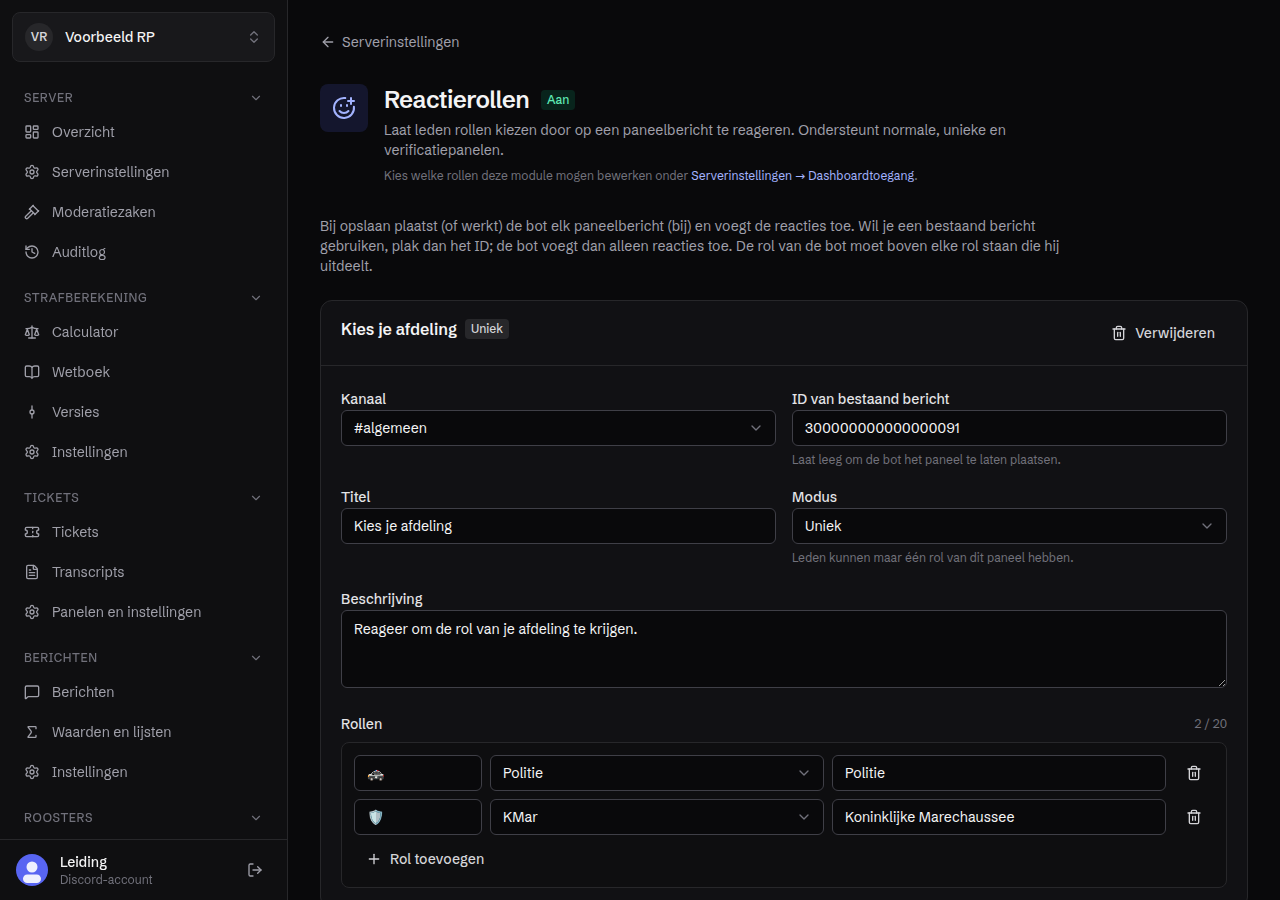Click the sigma icon for Waarden en lijsten

[x=32, y=732]
